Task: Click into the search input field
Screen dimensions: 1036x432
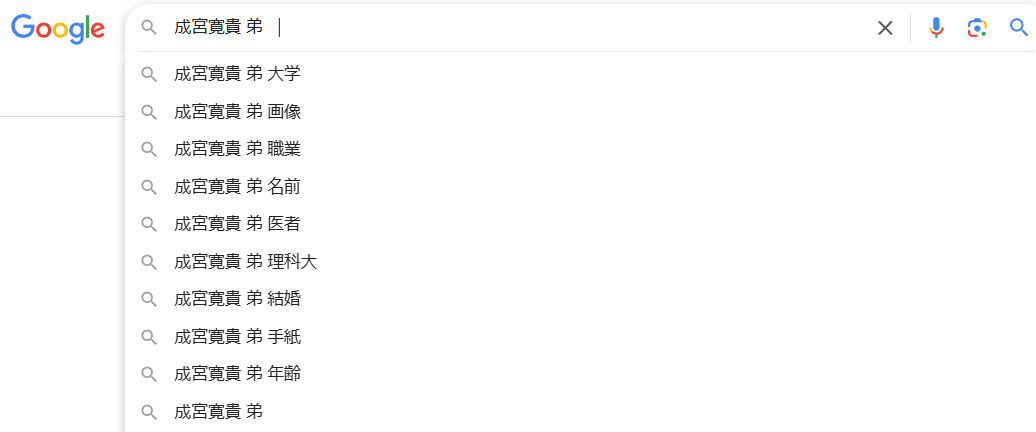Action: point(515,28)
